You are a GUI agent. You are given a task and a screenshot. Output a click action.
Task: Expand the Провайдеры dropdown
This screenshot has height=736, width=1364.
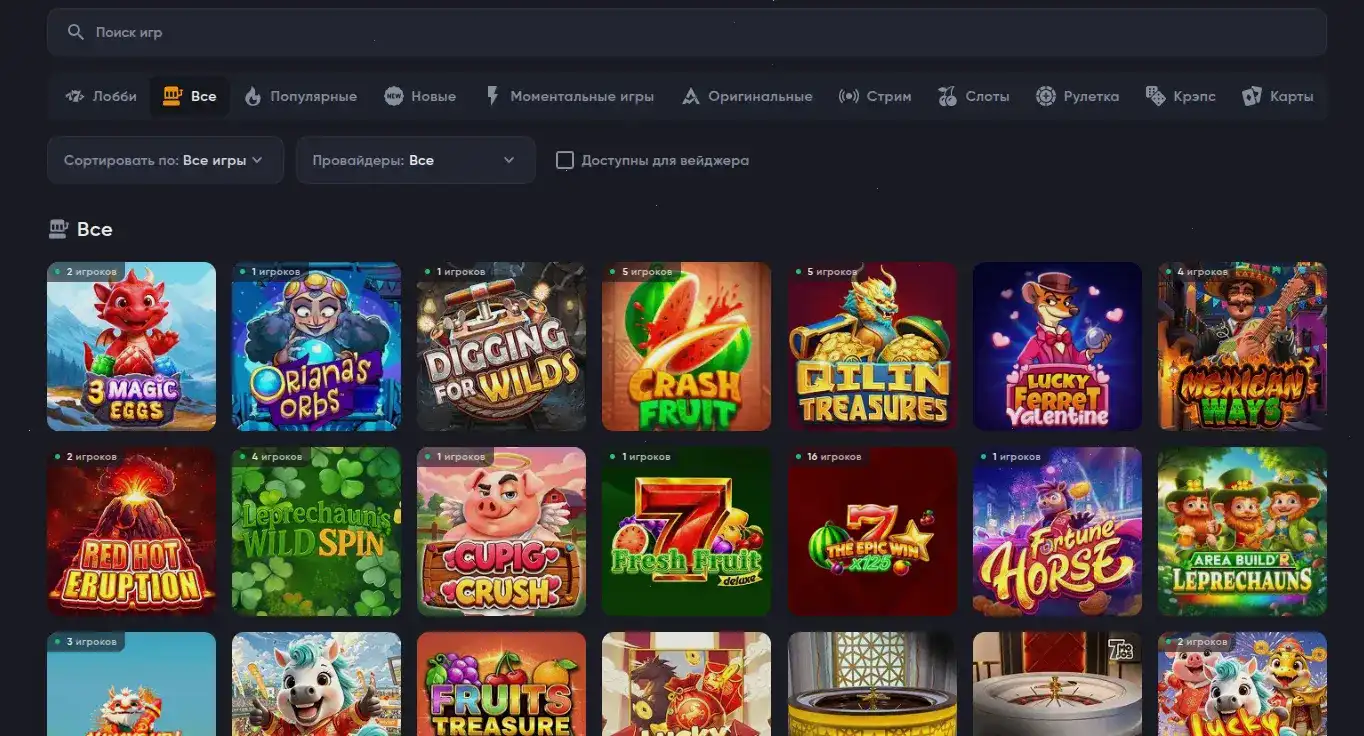(415, 160)
